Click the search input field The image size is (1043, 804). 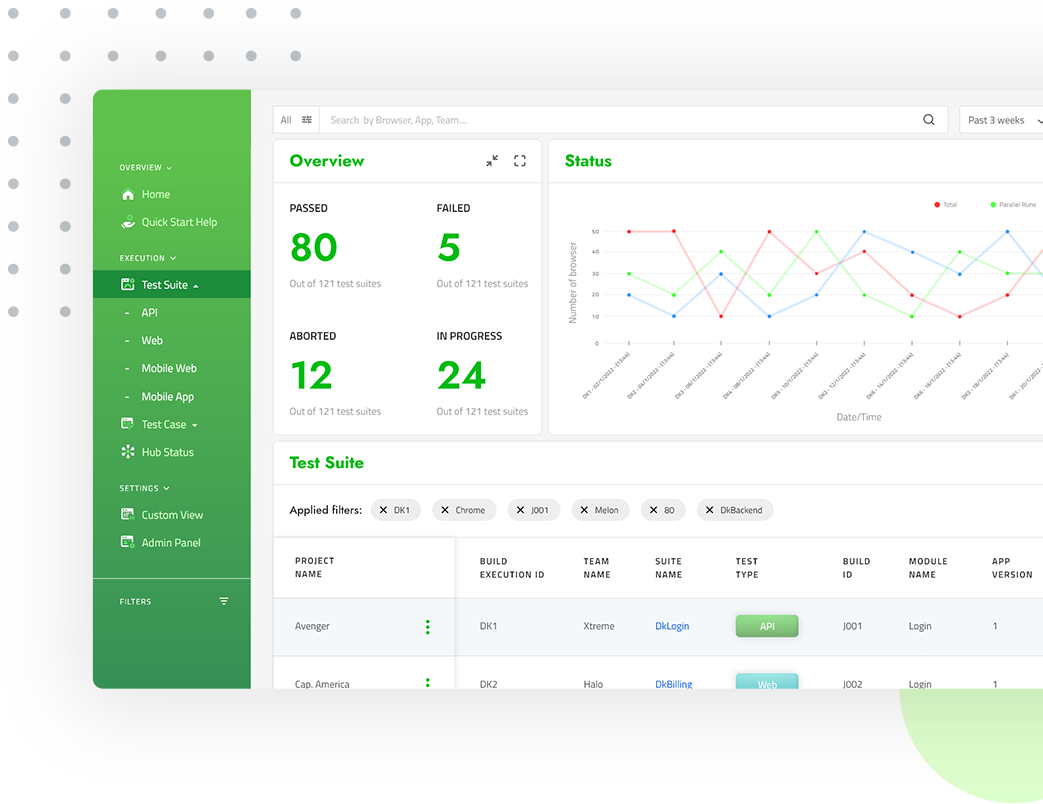click(600, 119)
